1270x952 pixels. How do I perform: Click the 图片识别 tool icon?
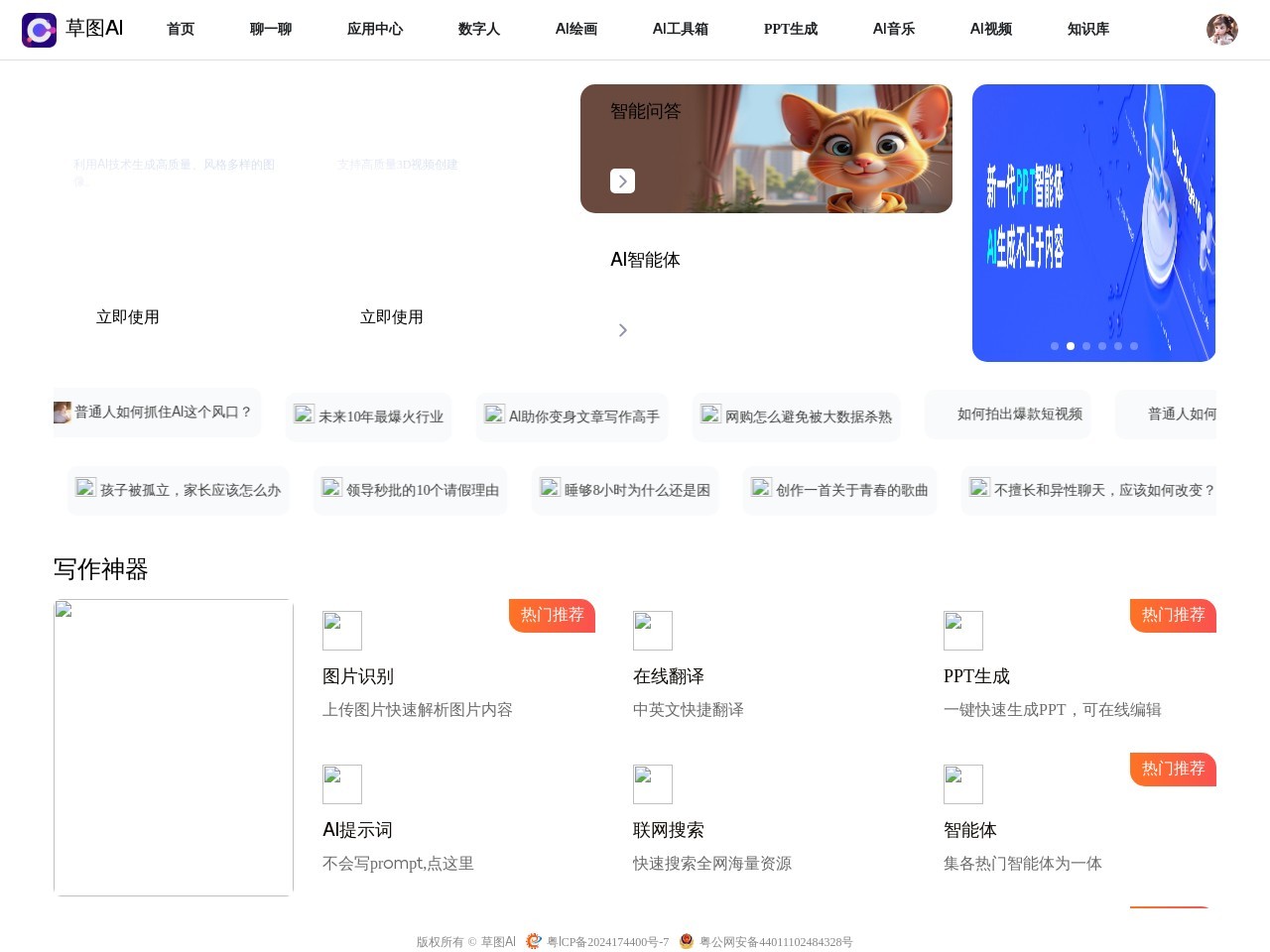(341, 631)
